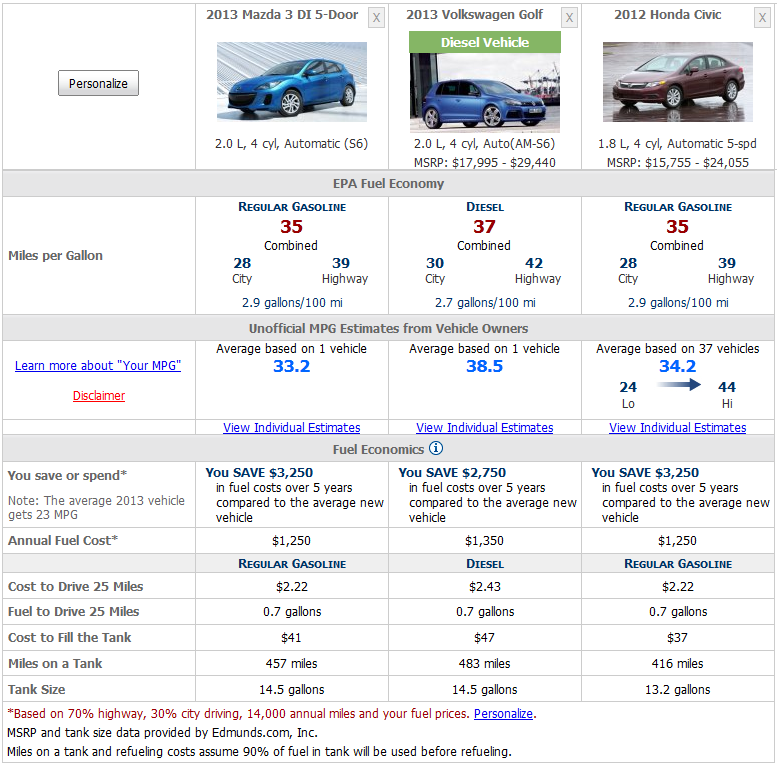The width and height of the screenshot is (777, 765).
Task: Click the Miles per Gallon row label
Action: (56, 256)
